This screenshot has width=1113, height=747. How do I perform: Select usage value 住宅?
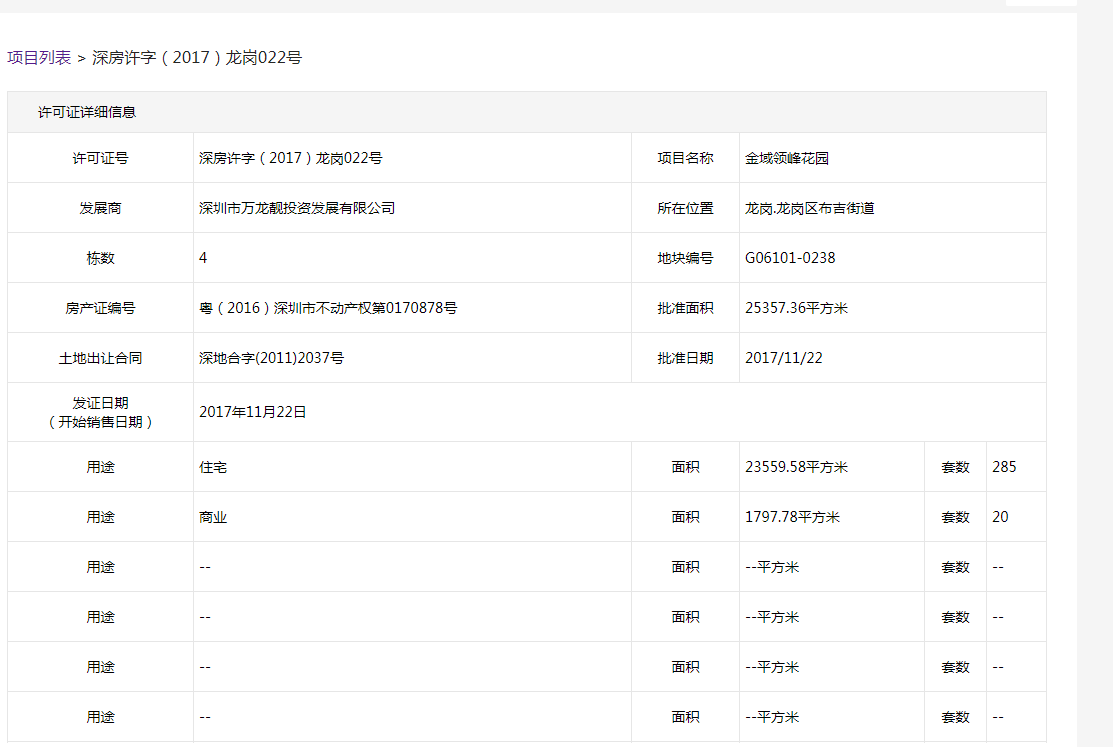(213, 467)
